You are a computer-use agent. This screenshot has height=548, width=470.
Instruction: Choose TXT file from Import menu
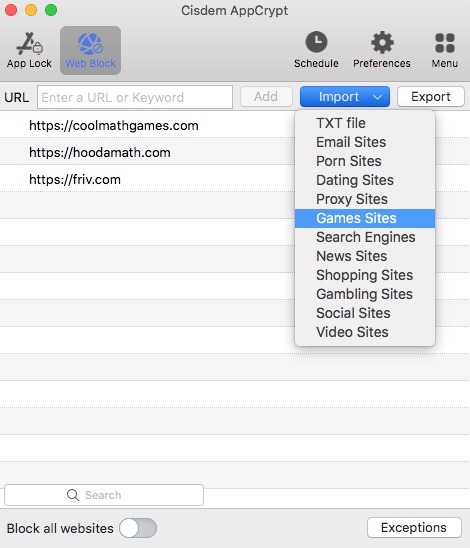(x=365, y=123)
